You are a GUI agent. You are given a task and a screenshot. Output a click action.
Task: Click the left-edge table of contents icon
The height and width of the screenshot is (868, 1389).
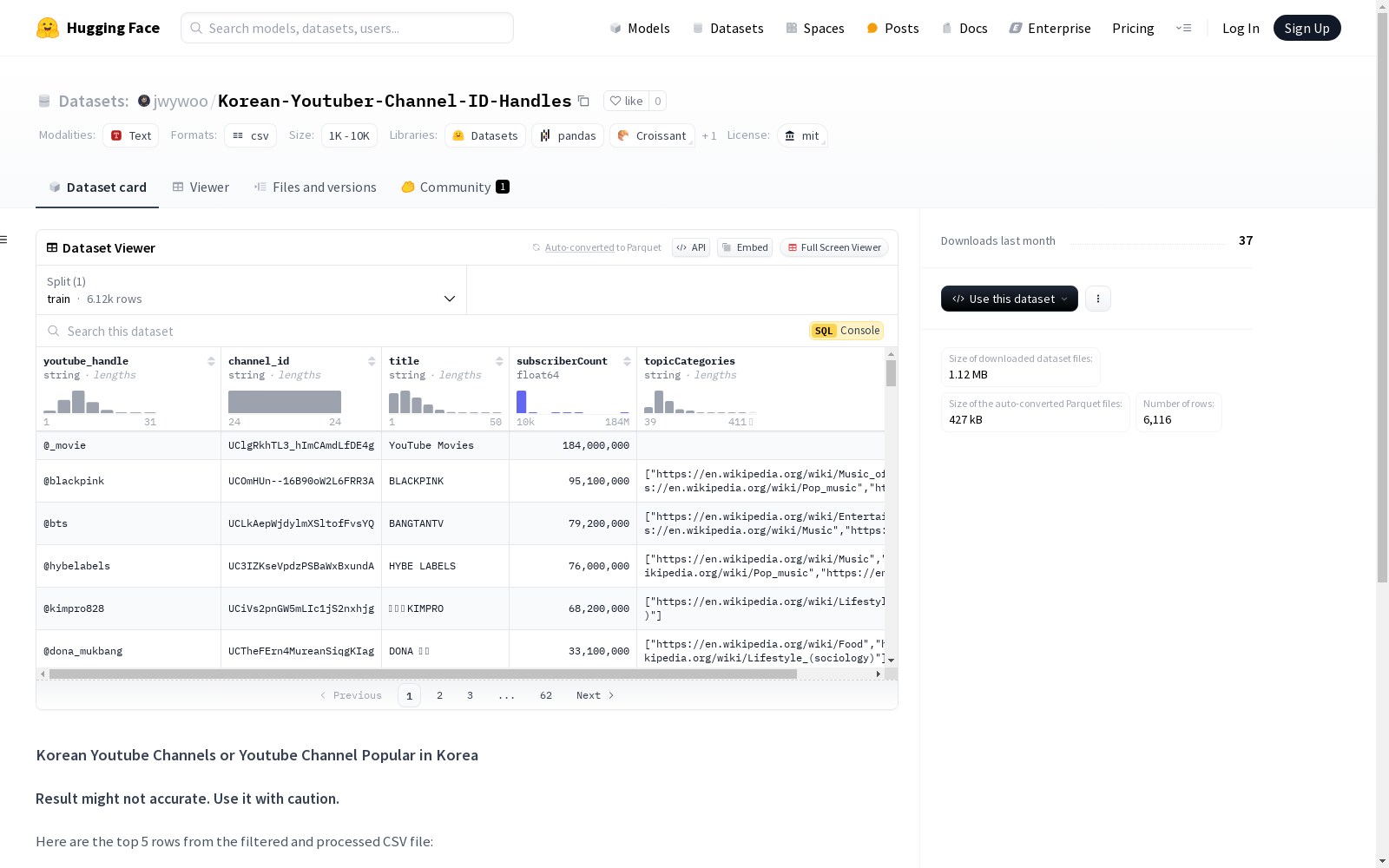coord(4,240)
